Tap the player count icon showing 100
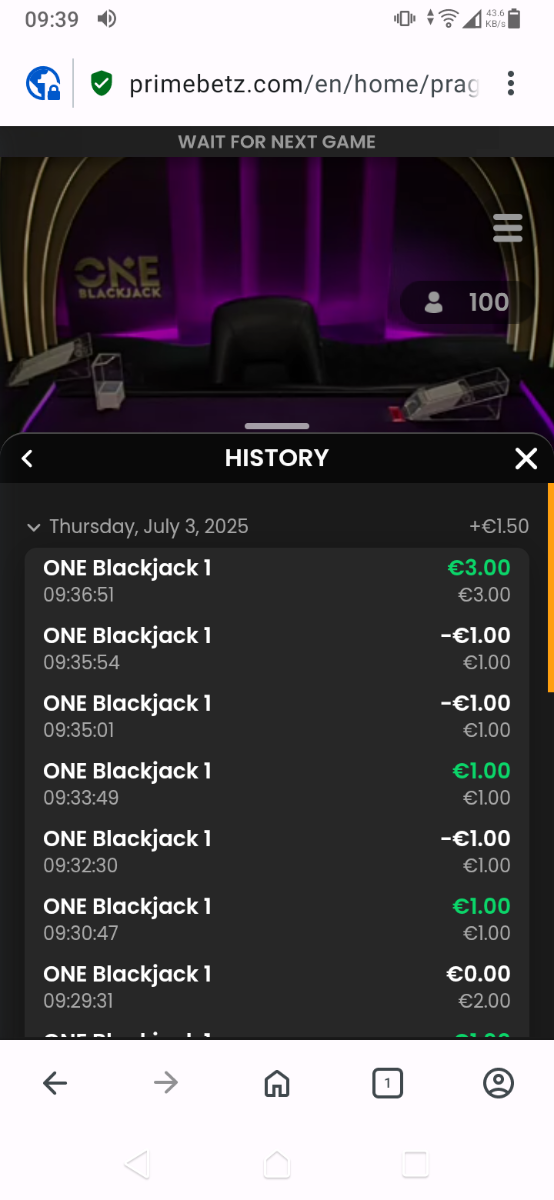Viewport: 554px width, 1200px height. [434, 302]
